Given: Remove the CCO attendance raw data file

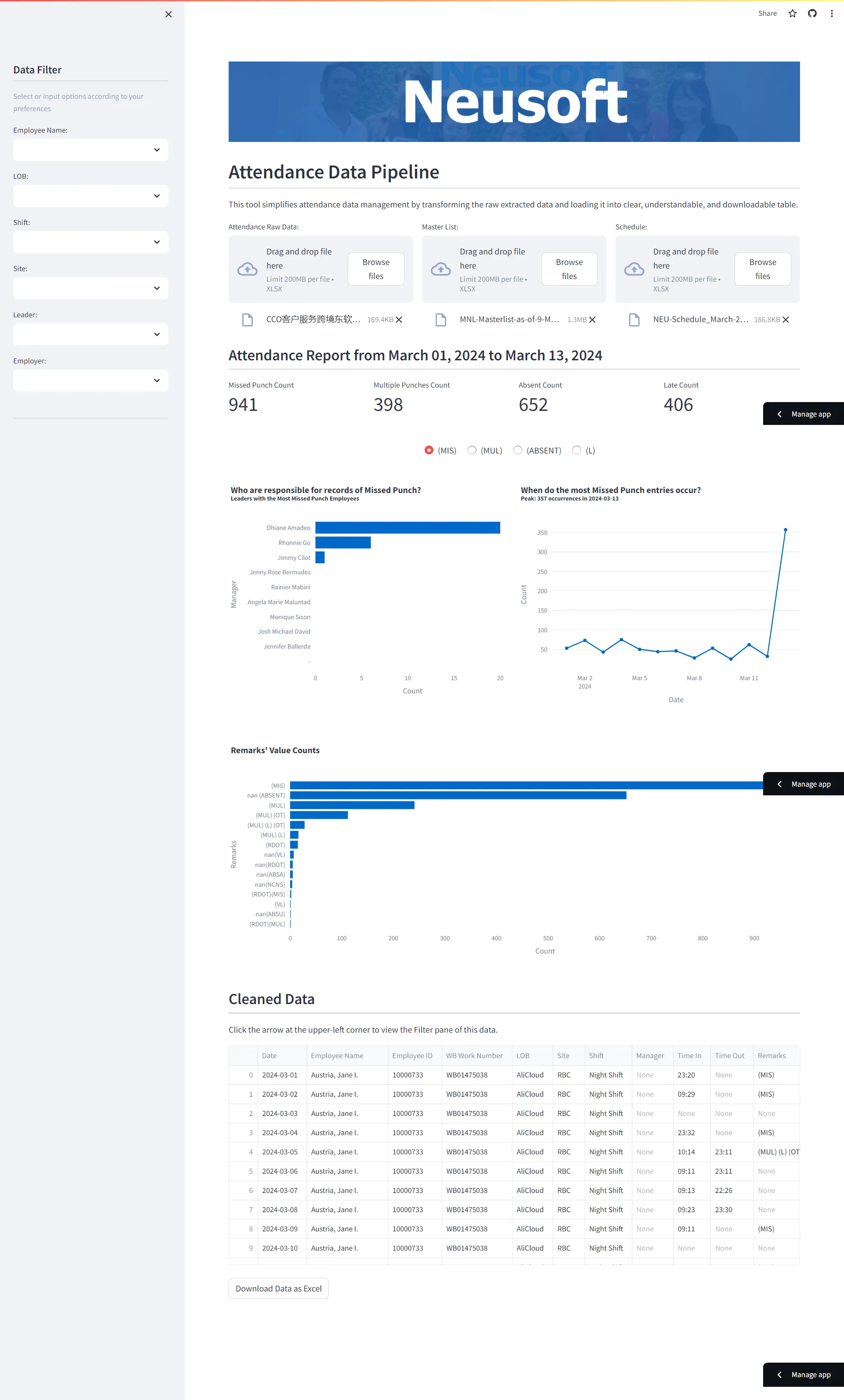Looking at the screenshot, I should pyautogui.click(x=399, y=320).
